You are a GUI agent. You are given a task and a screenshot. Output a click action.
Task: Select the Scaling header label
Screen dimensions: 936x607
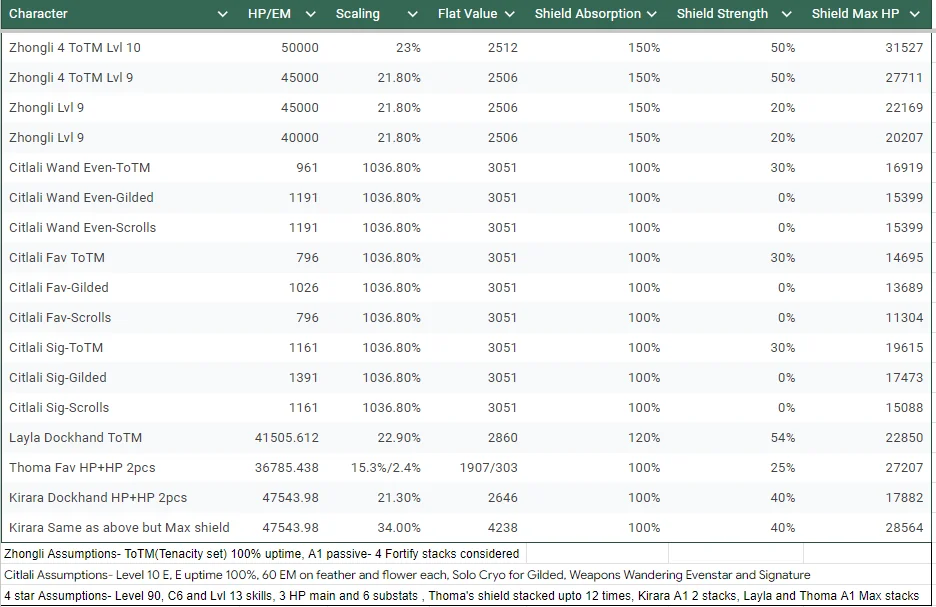358,14
